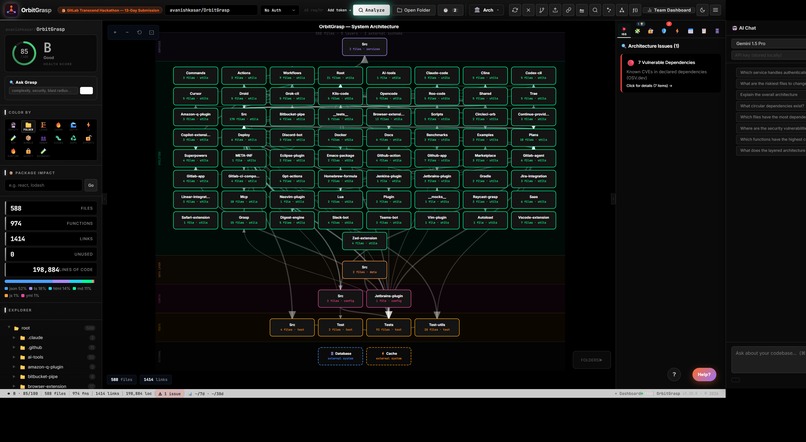Image resolution: width=806 pixels, height=442 pixels.
Task: Click the chain link icon in toolbar
Action: tap(568, 10)
